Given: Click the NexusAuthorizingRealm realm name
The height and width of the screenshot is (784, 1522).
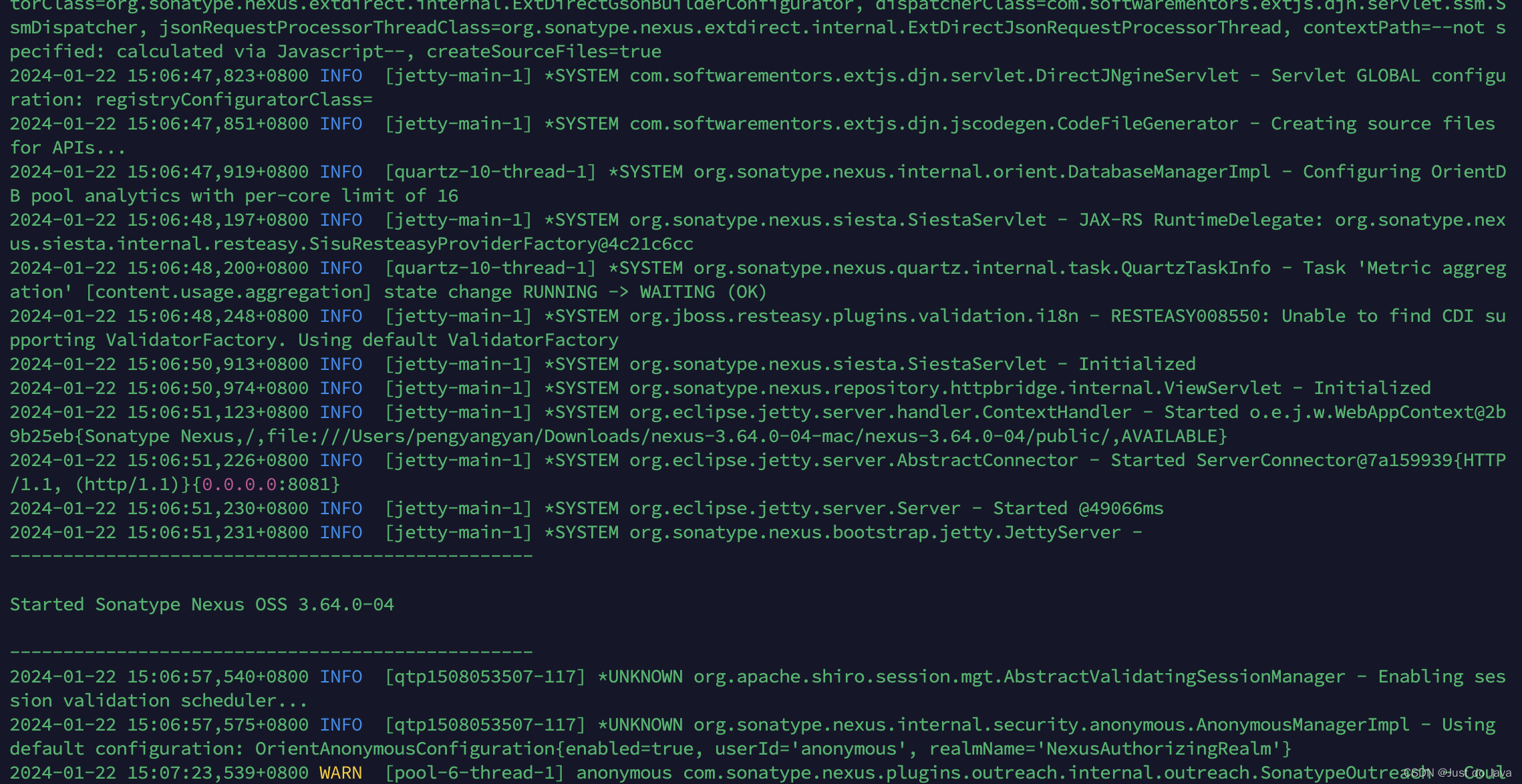Looking at the screenshot, I should click(x=1175, y=748).
